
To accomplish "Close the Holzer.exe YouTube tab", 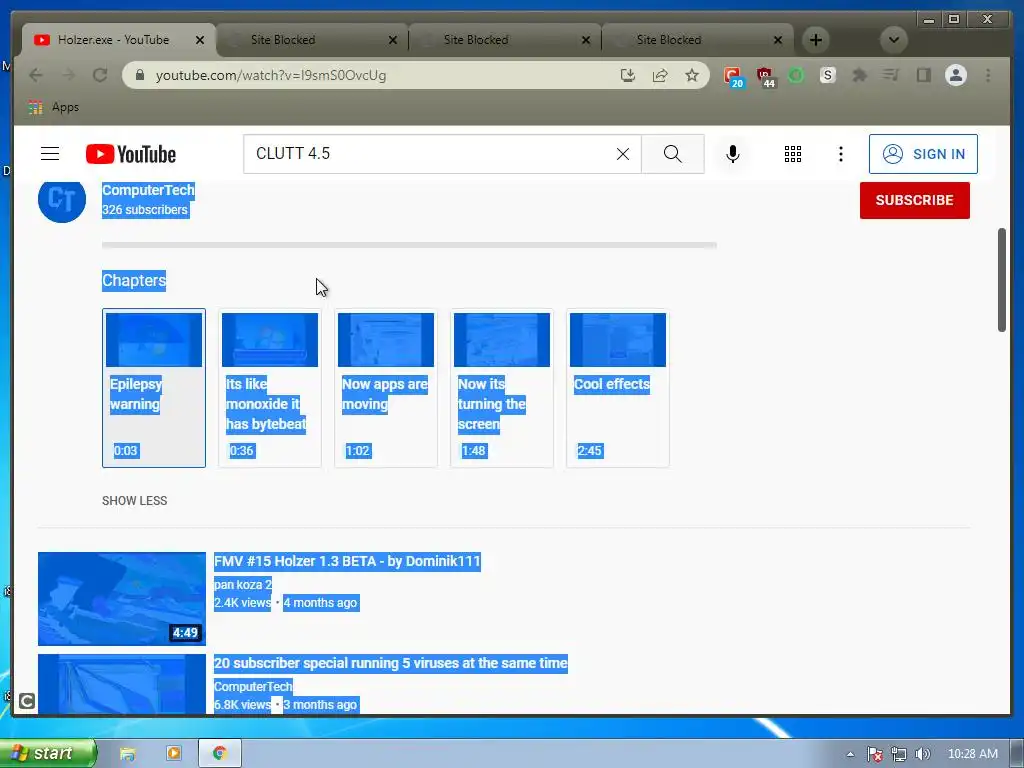I will pyautogui.click(x=200, y=40).
